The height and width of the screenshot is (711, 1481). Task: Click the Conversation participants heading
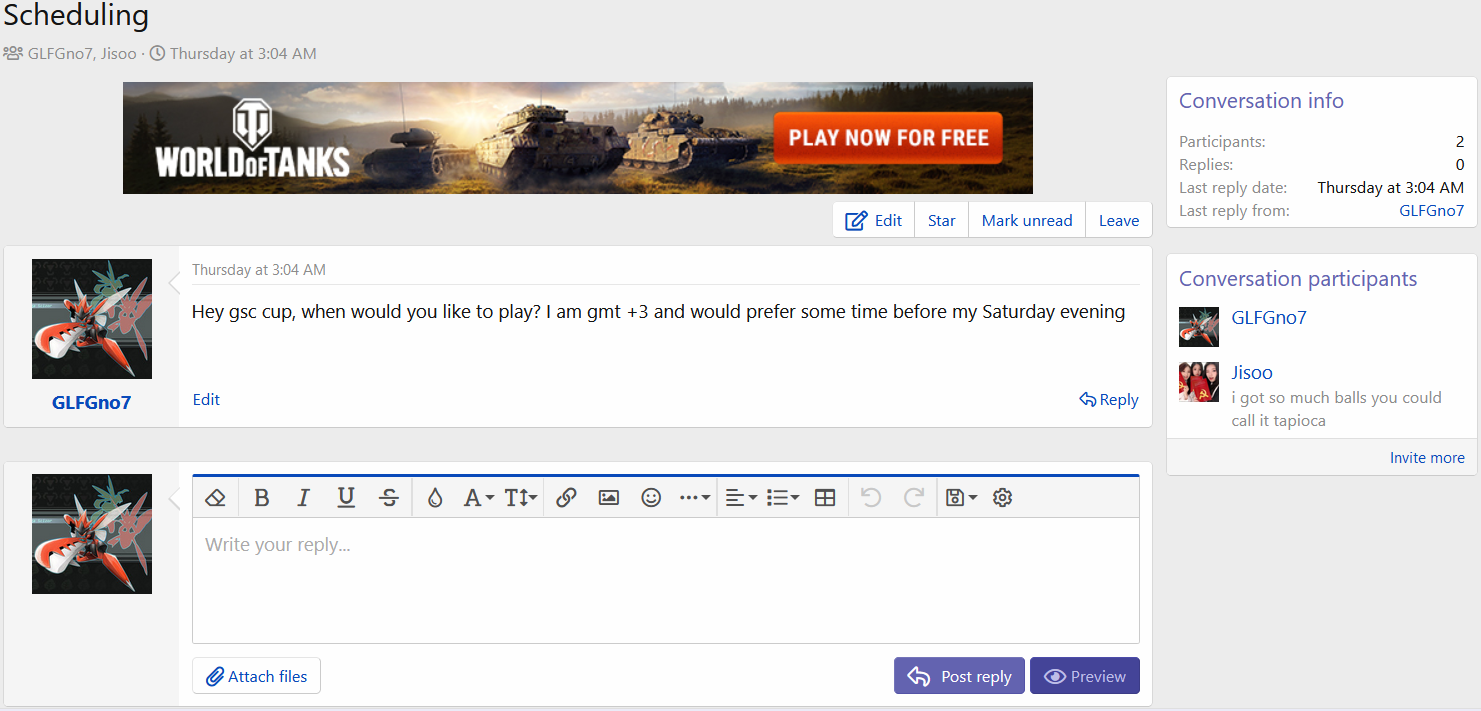1298,279
